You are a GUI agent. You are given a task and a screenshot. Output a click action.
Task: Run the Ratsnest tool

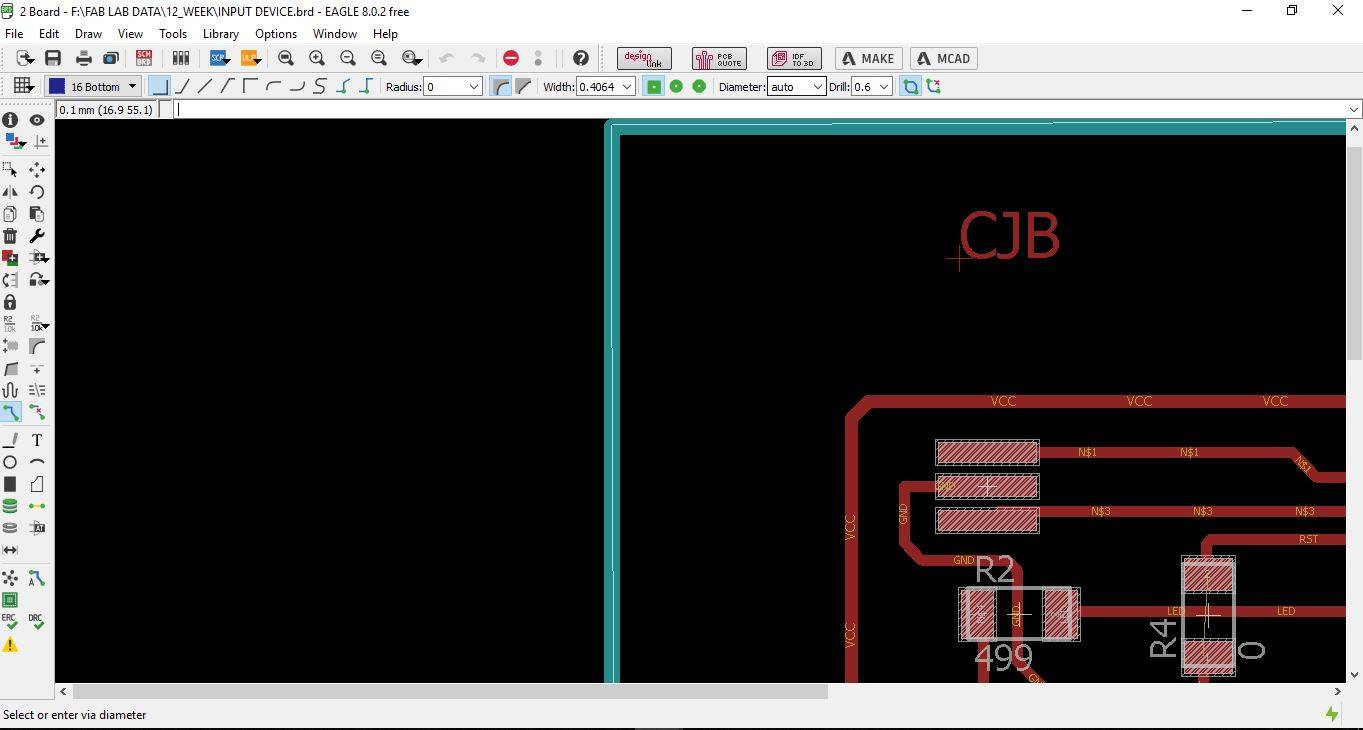click(x=10, y=578)
